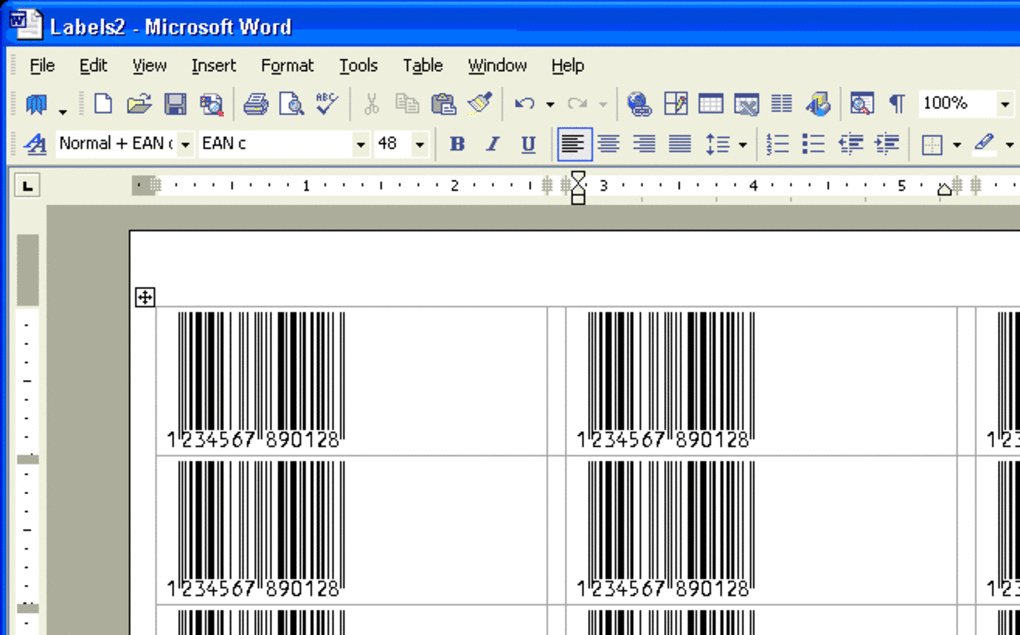This screenshot has height=635, width=1020.
Task: Toggle Italic formatting
Action: 493,144
